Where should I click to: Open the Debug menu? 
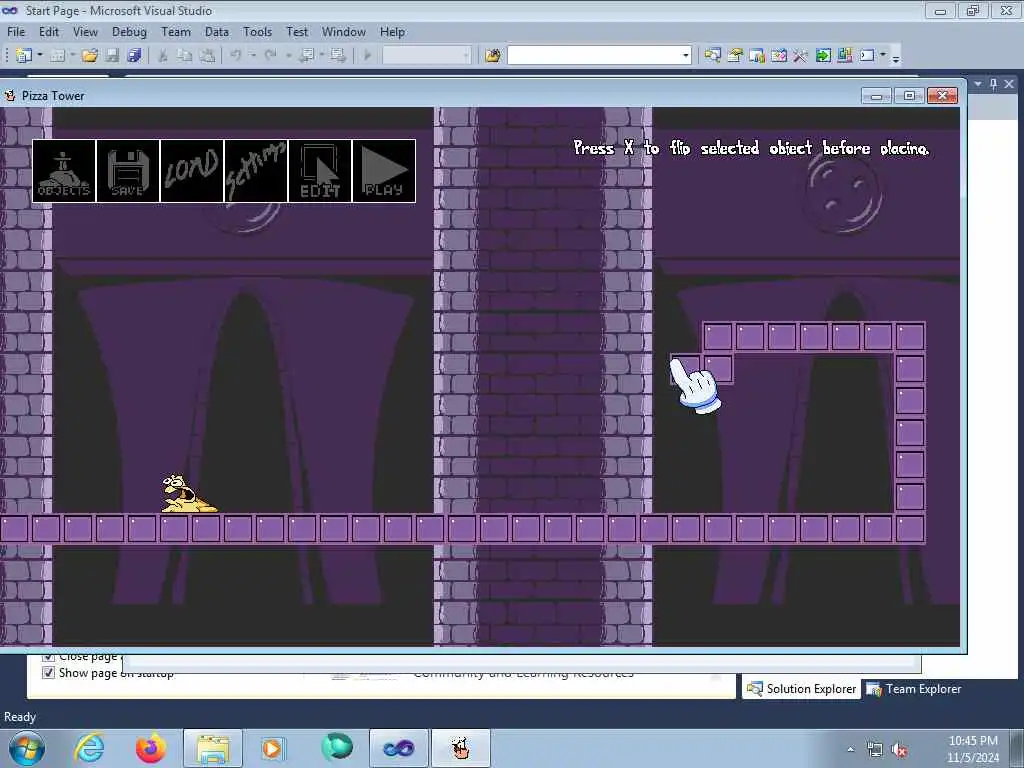[x=129, y=31]
